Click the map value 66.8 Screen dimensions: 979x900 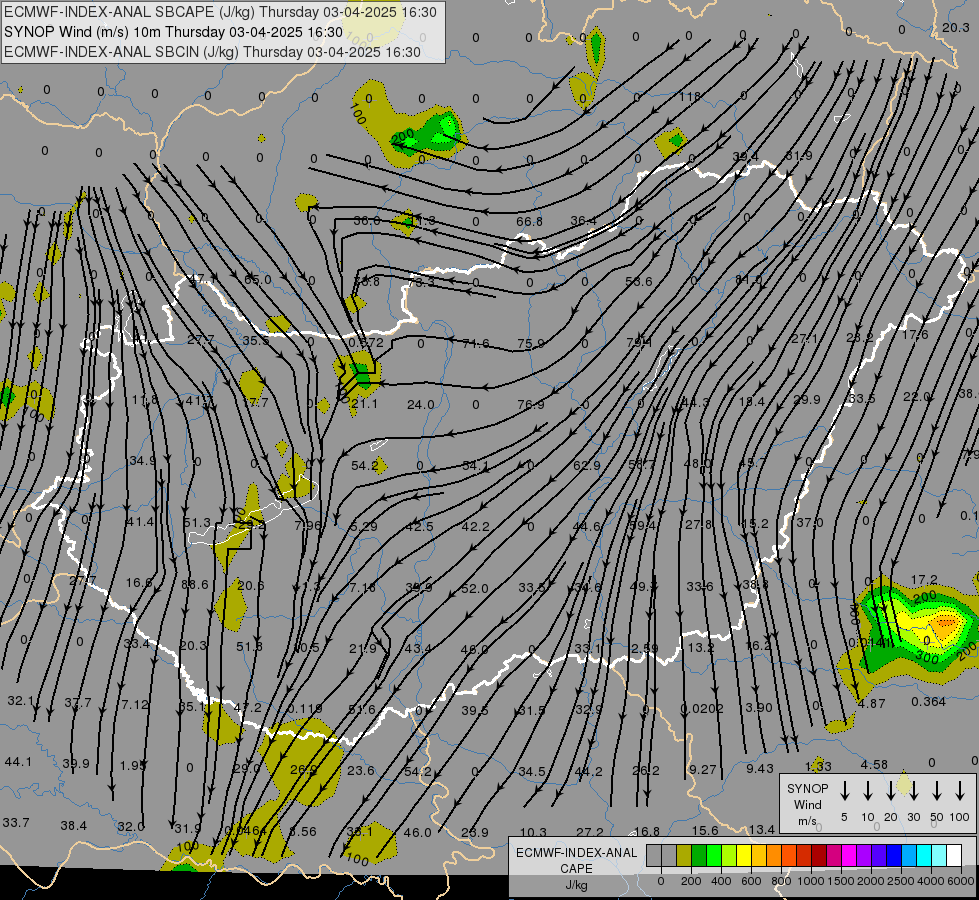point(529,222)
